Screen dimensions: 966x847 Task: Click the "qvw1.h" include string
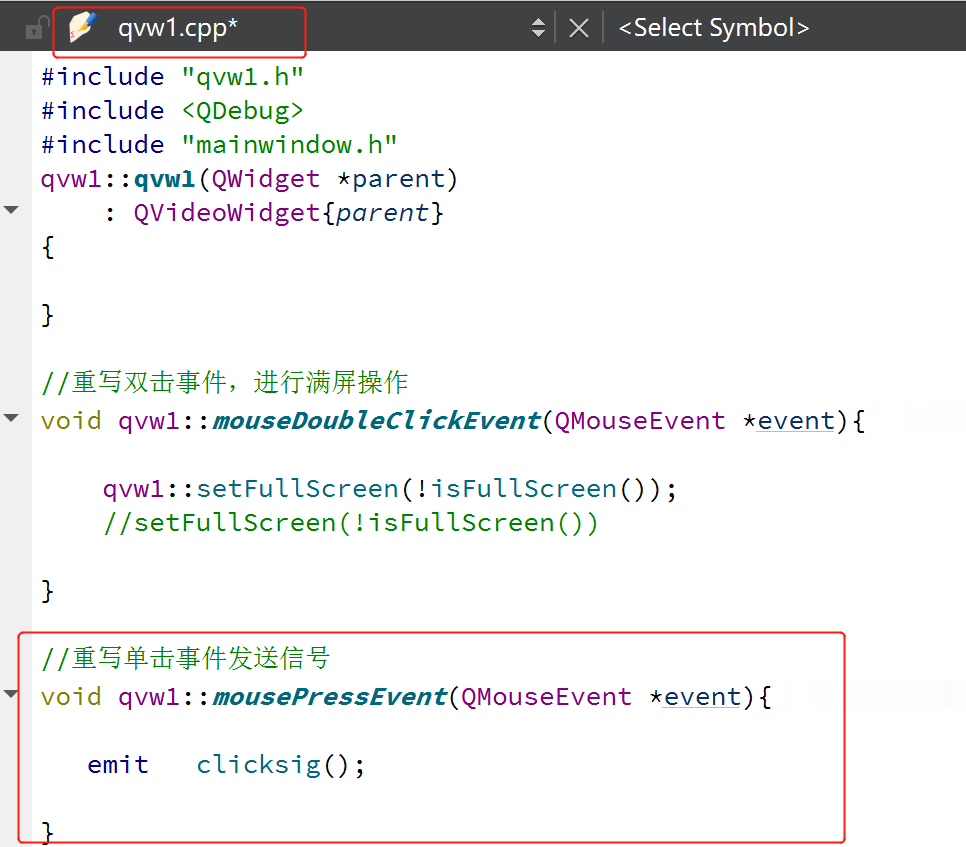pos(242,77)
